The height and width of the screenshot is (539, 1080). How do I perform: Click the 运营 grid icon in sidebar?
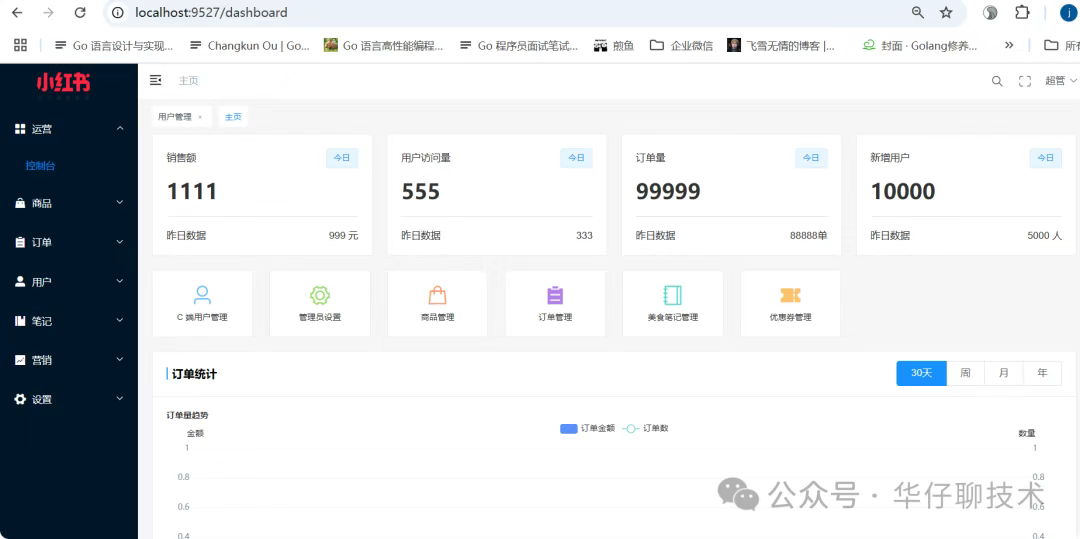[x=20, y=129]
